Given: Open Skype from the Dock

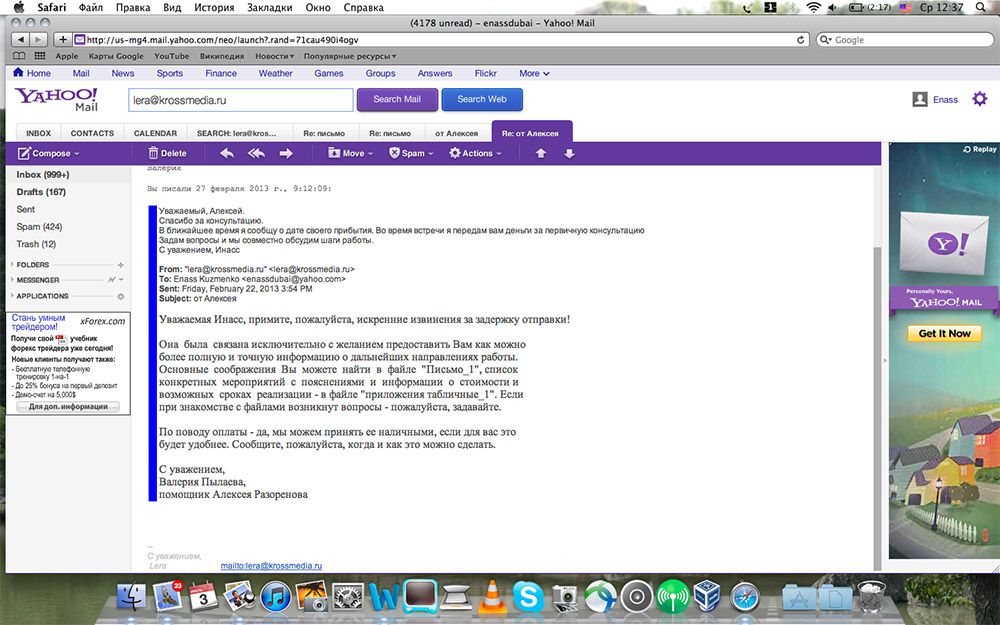Looking at the screenshot, I should click(x=528, y=598).
